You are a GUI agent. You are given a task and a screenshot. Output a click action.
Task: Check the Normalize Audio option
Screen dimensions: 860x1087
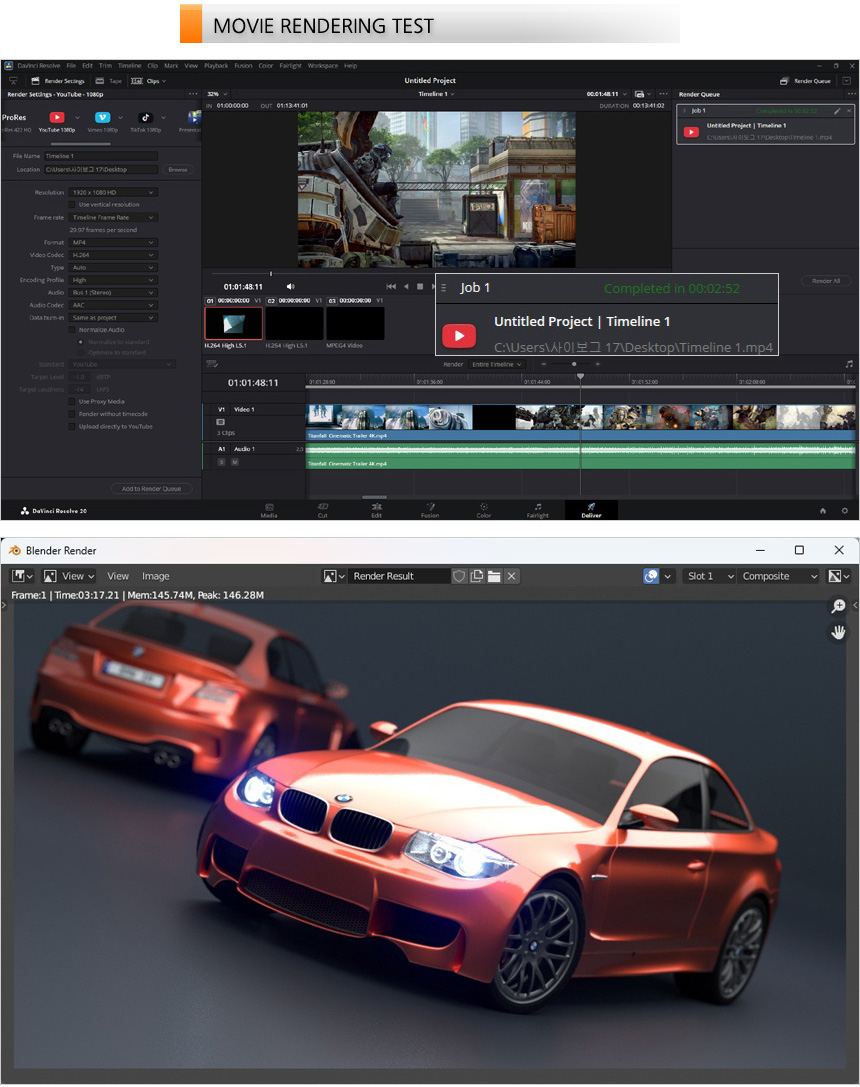click(x=72, y=329)
